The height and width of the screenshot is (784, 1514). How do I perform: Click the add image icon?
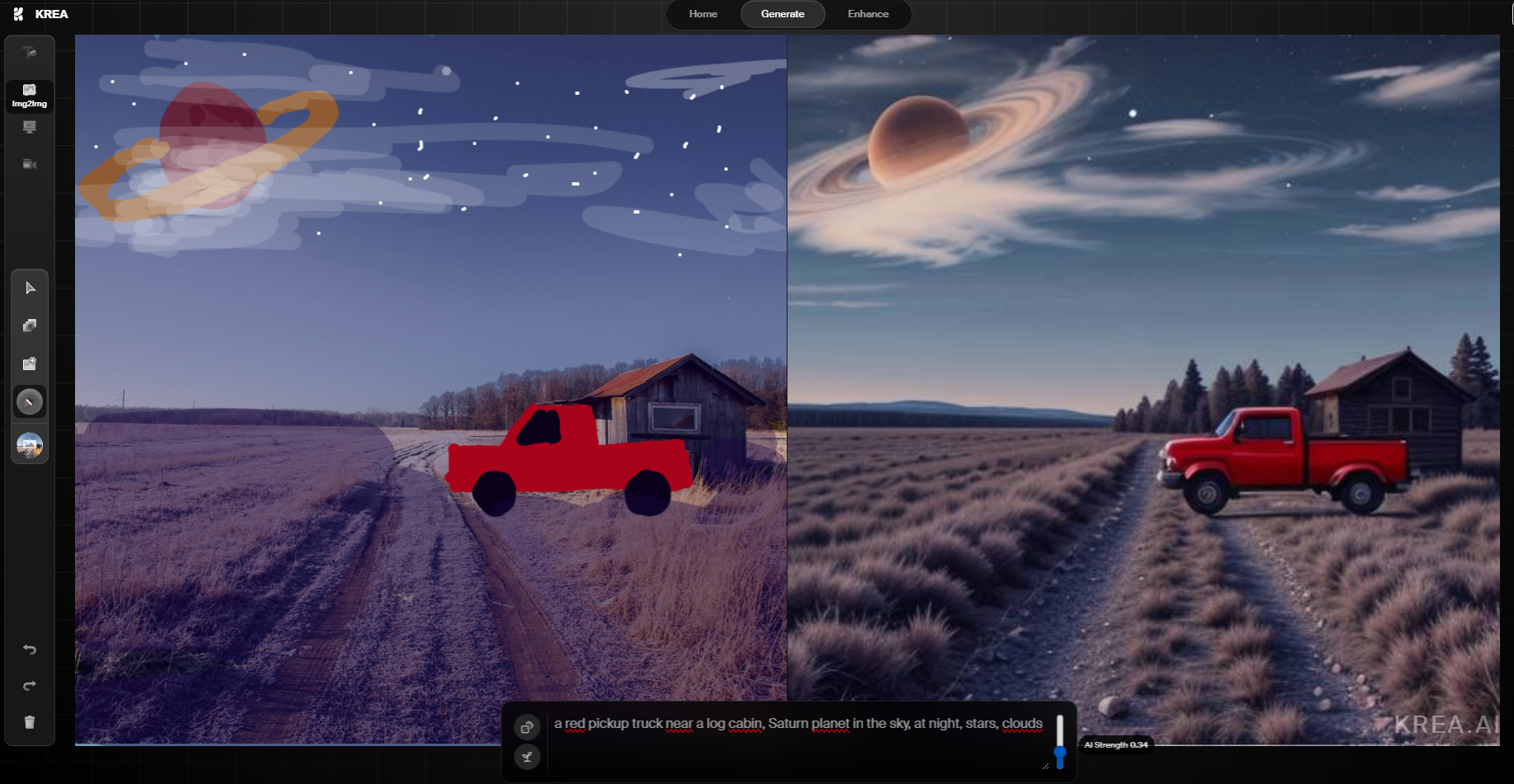30,364
